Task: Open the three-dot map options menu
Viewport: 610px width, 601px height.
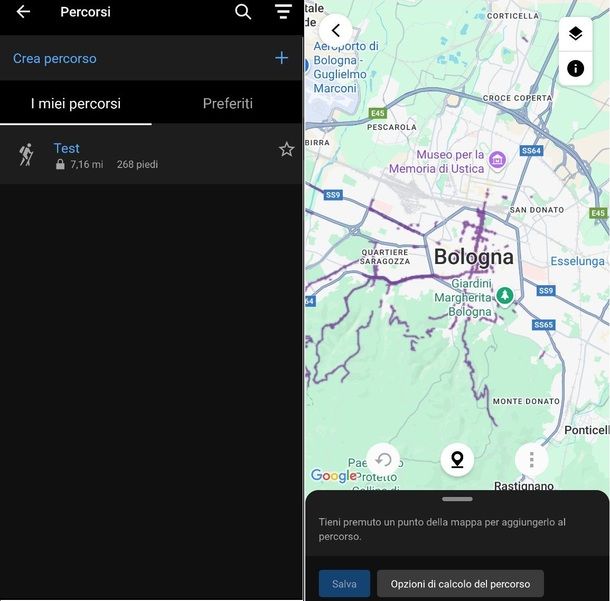Action: (531, 460)
